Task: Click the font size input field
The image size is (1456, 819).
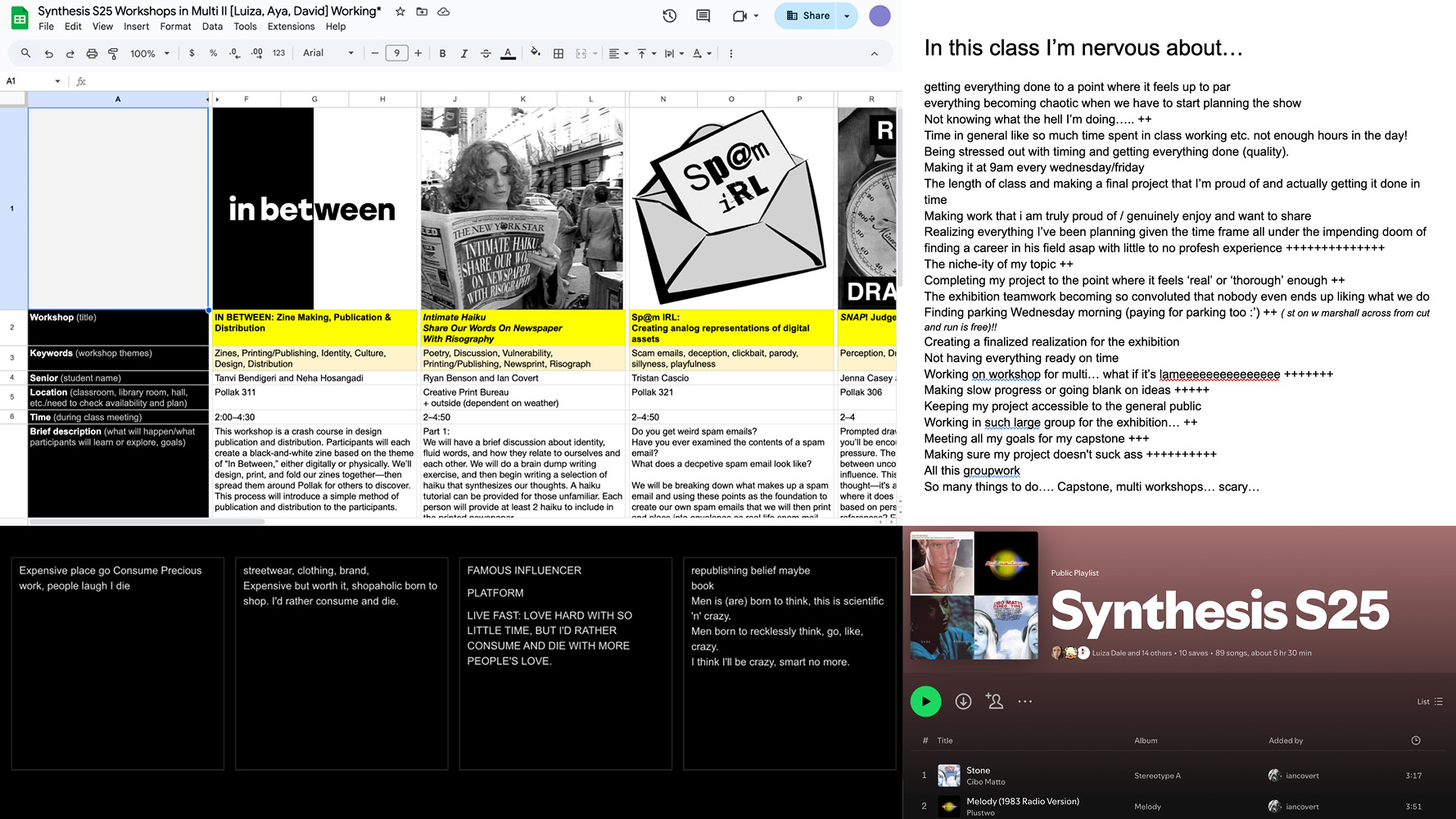Action: [x=396, y=53]
